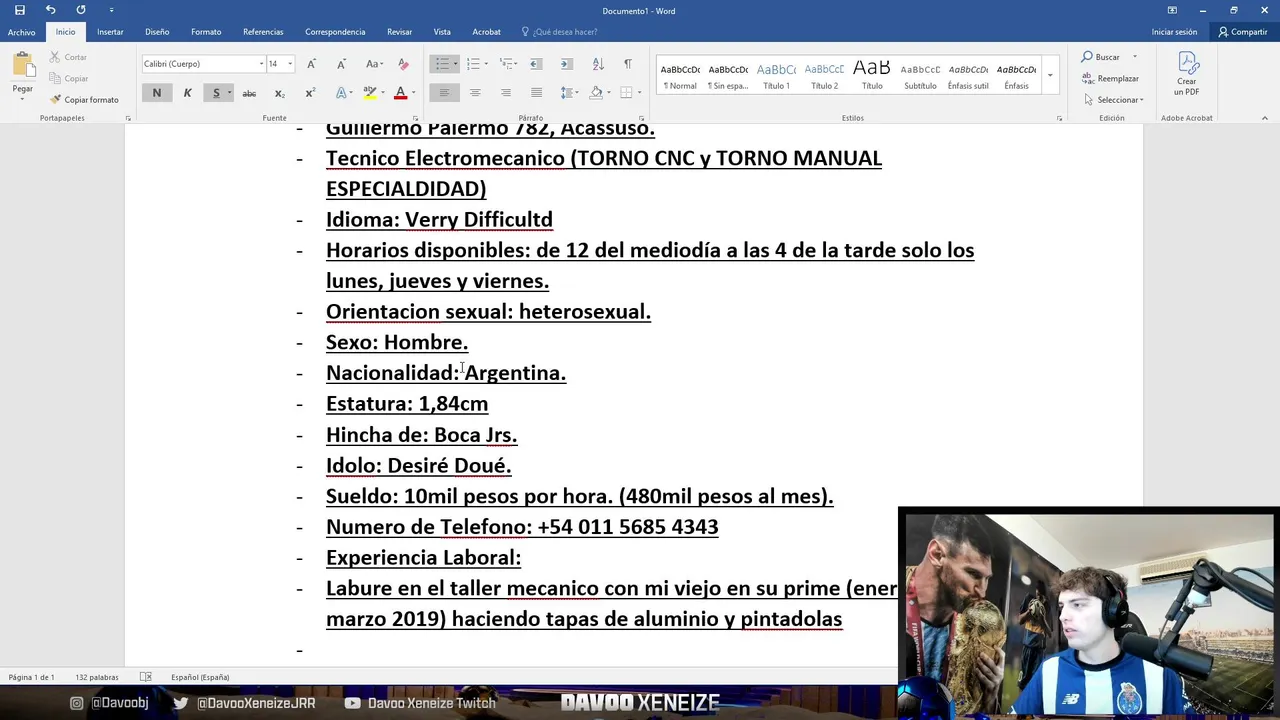Show paragraph marks with pilcrow icon

628,64
